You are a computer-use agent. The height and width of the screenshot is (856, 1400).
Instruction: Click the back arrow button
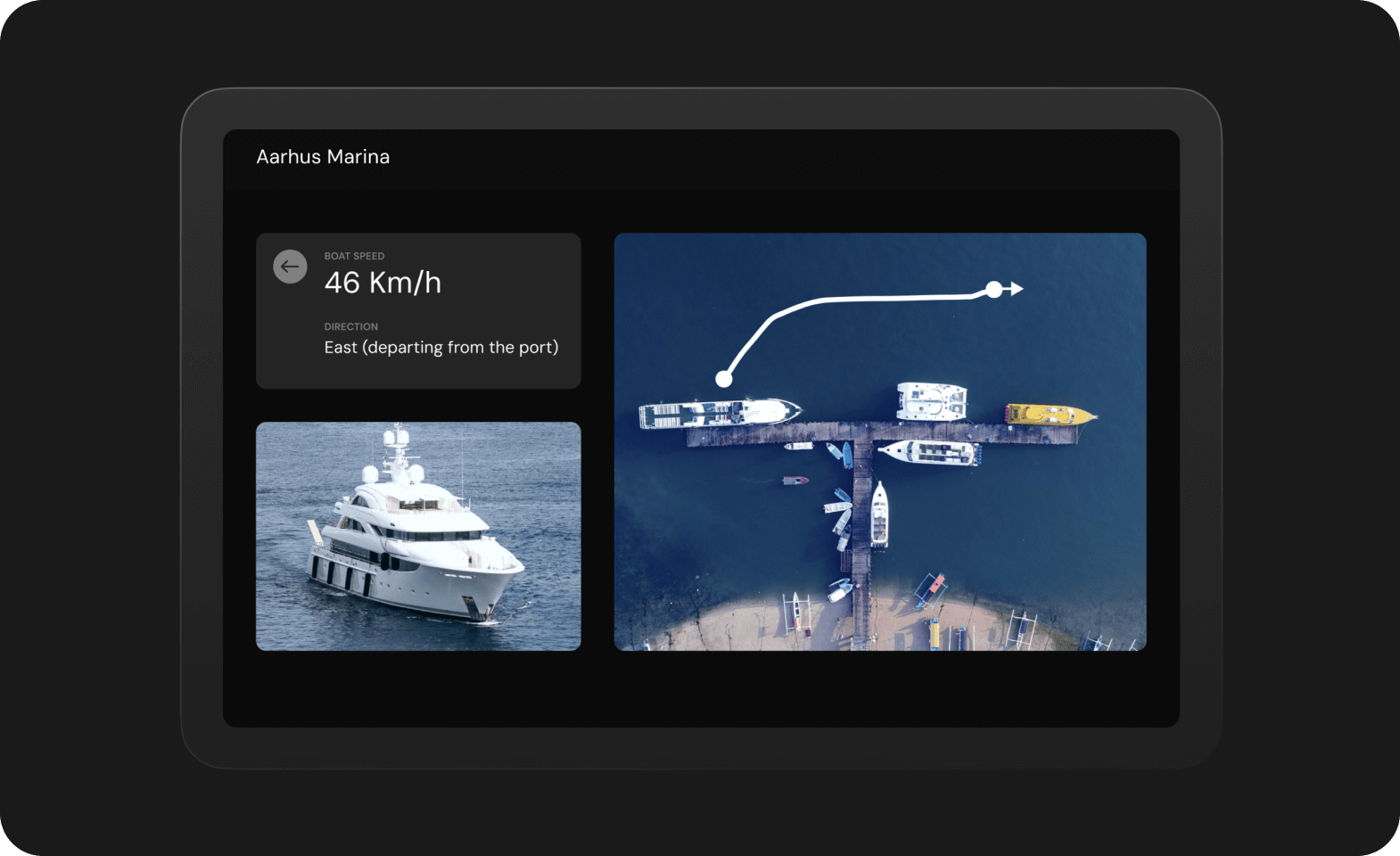click(290, 267)
